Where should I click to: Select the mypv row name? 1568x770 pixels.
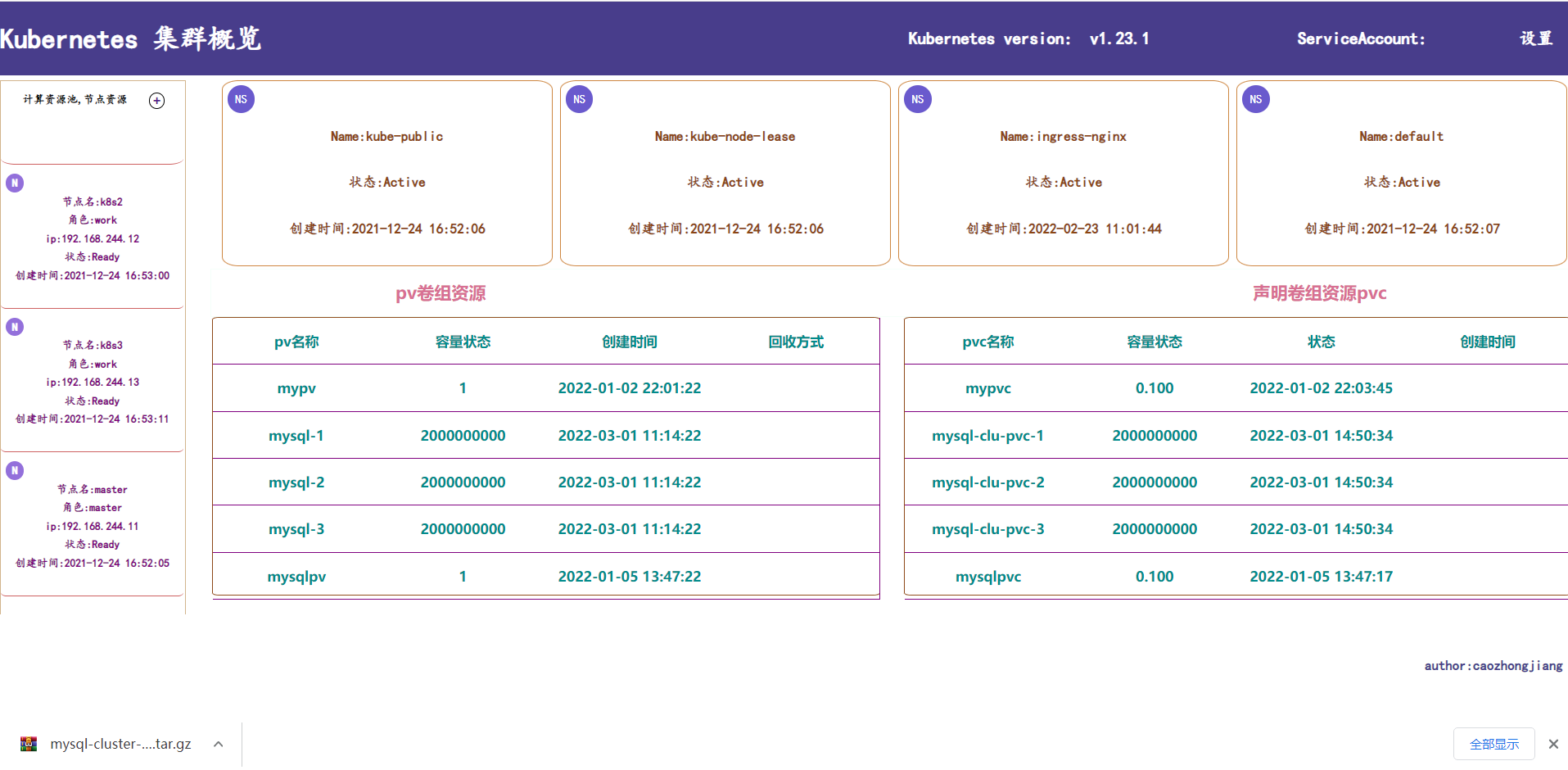(296, 388)
